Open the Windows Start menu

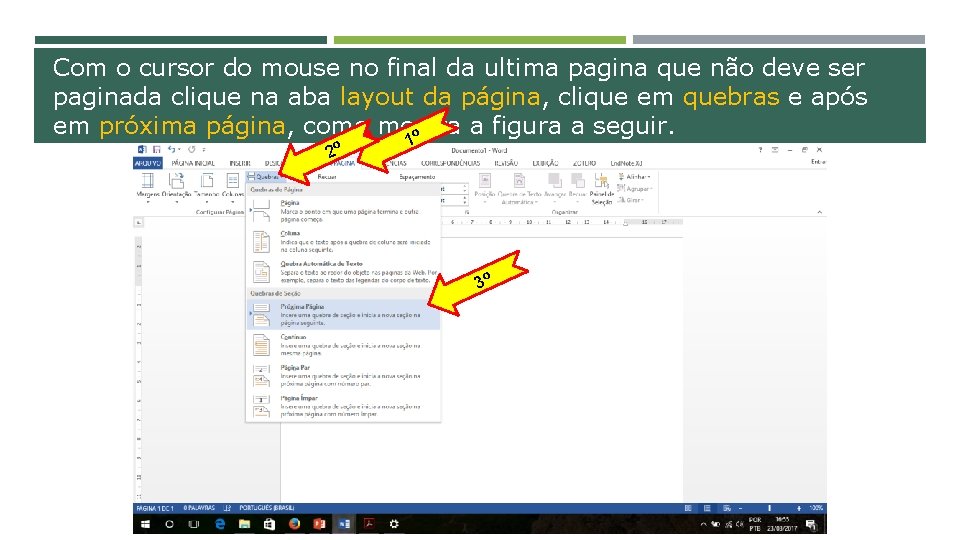[146, 524]
